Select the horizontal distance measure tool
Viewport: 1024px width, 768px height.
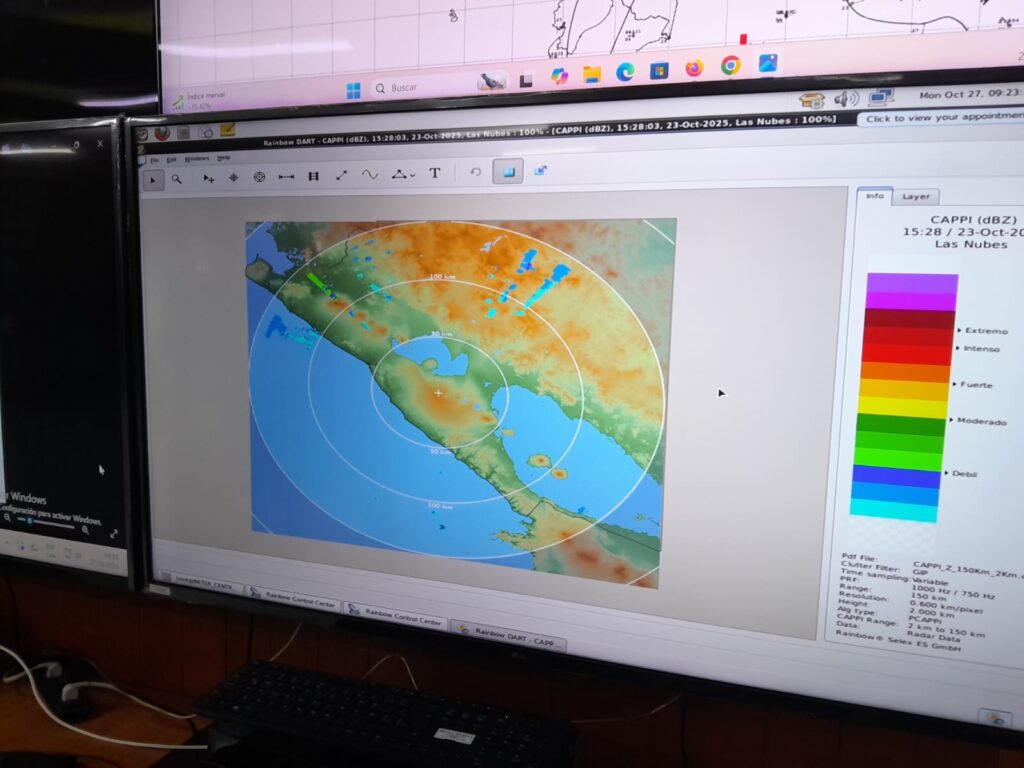click(x=286, y=176)
